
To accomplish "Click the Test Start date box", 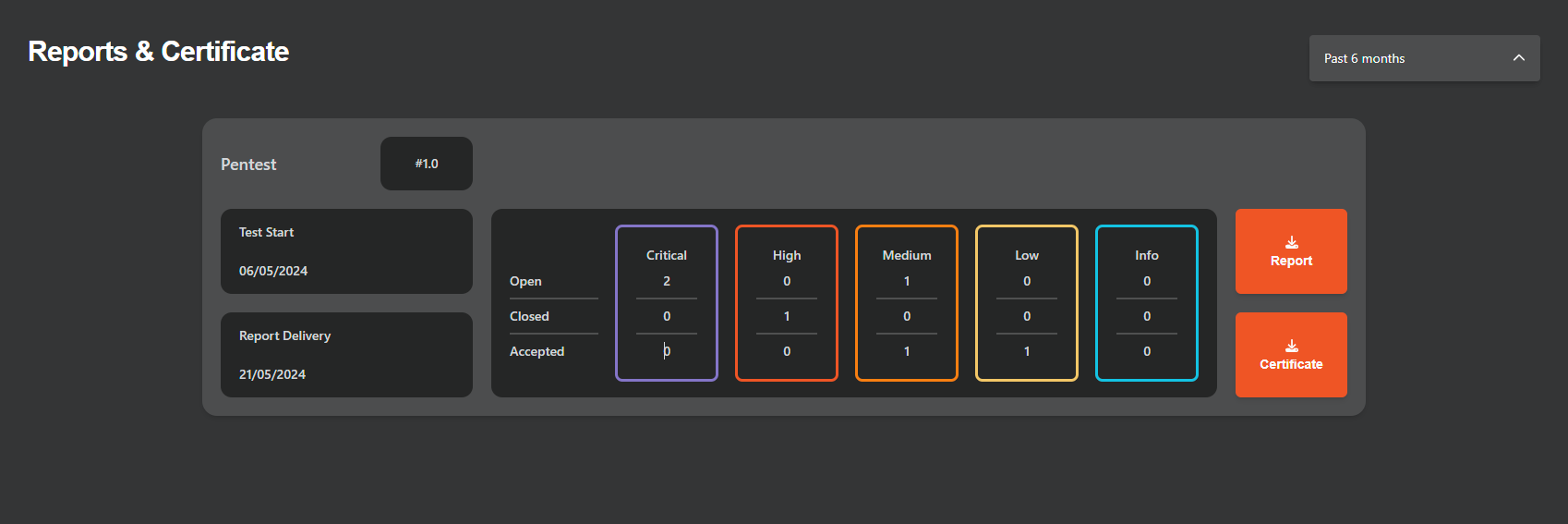I will (346, 251).
